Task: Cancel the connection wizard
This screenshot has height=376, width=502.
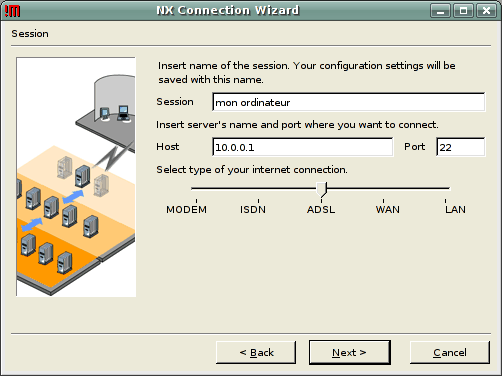Action: point(450,352)
